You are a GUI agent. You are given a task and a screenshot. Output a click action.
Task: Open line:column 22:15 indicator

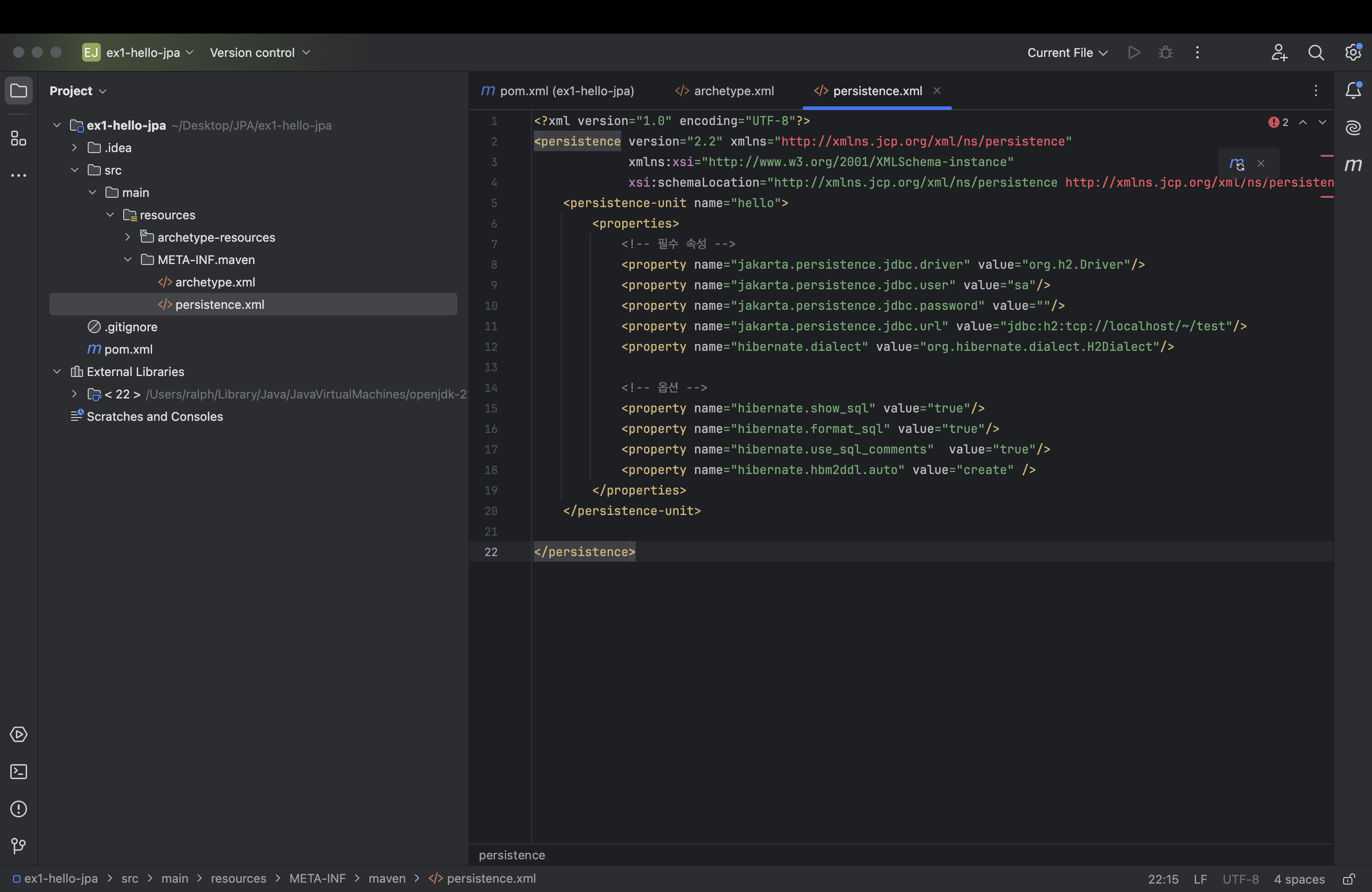[1163, 879]
